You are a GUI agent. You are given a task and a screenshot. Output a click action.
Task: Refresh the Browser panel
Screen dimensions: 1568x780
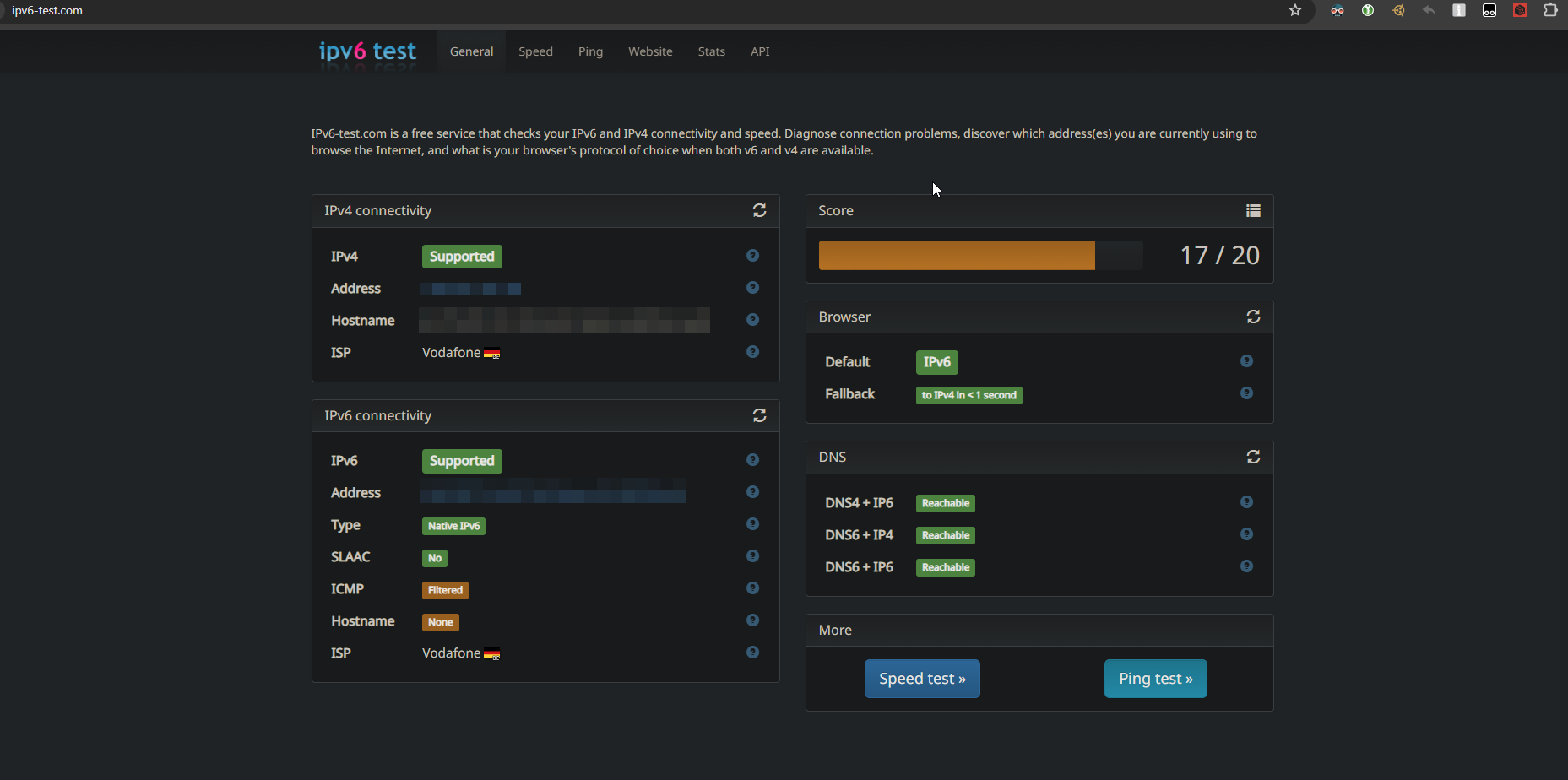pos(1253,317)
